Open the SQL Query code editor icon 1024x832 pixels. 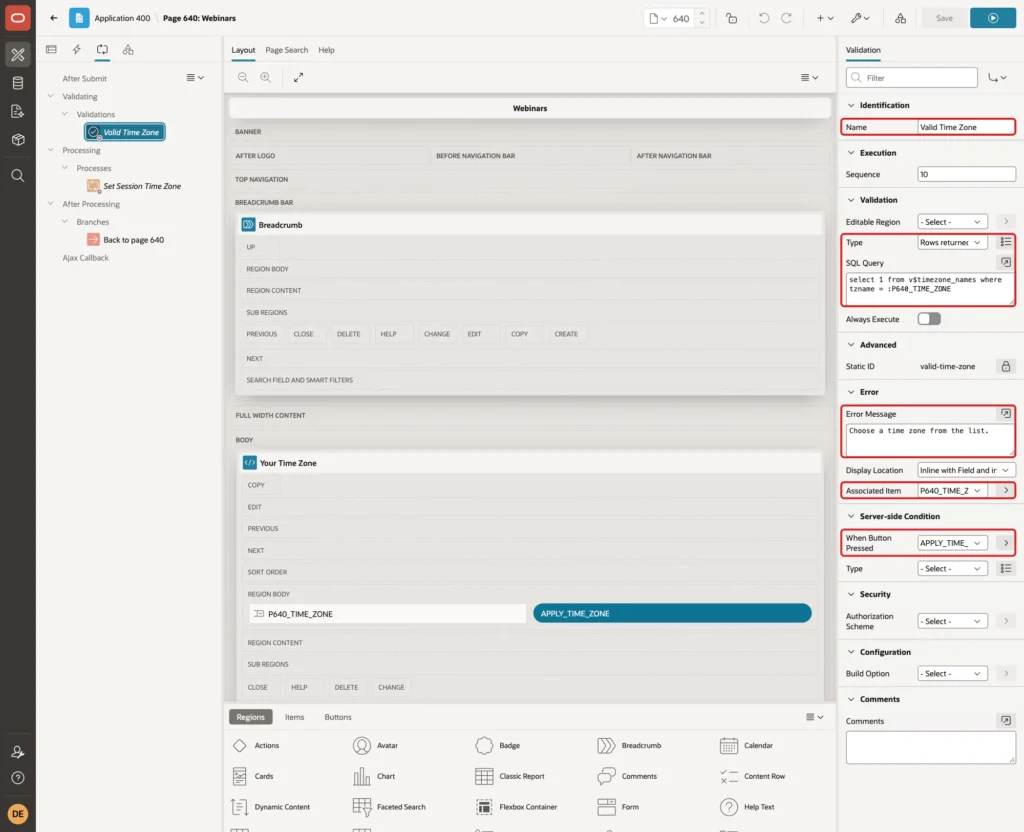[x=1006, y=263]
